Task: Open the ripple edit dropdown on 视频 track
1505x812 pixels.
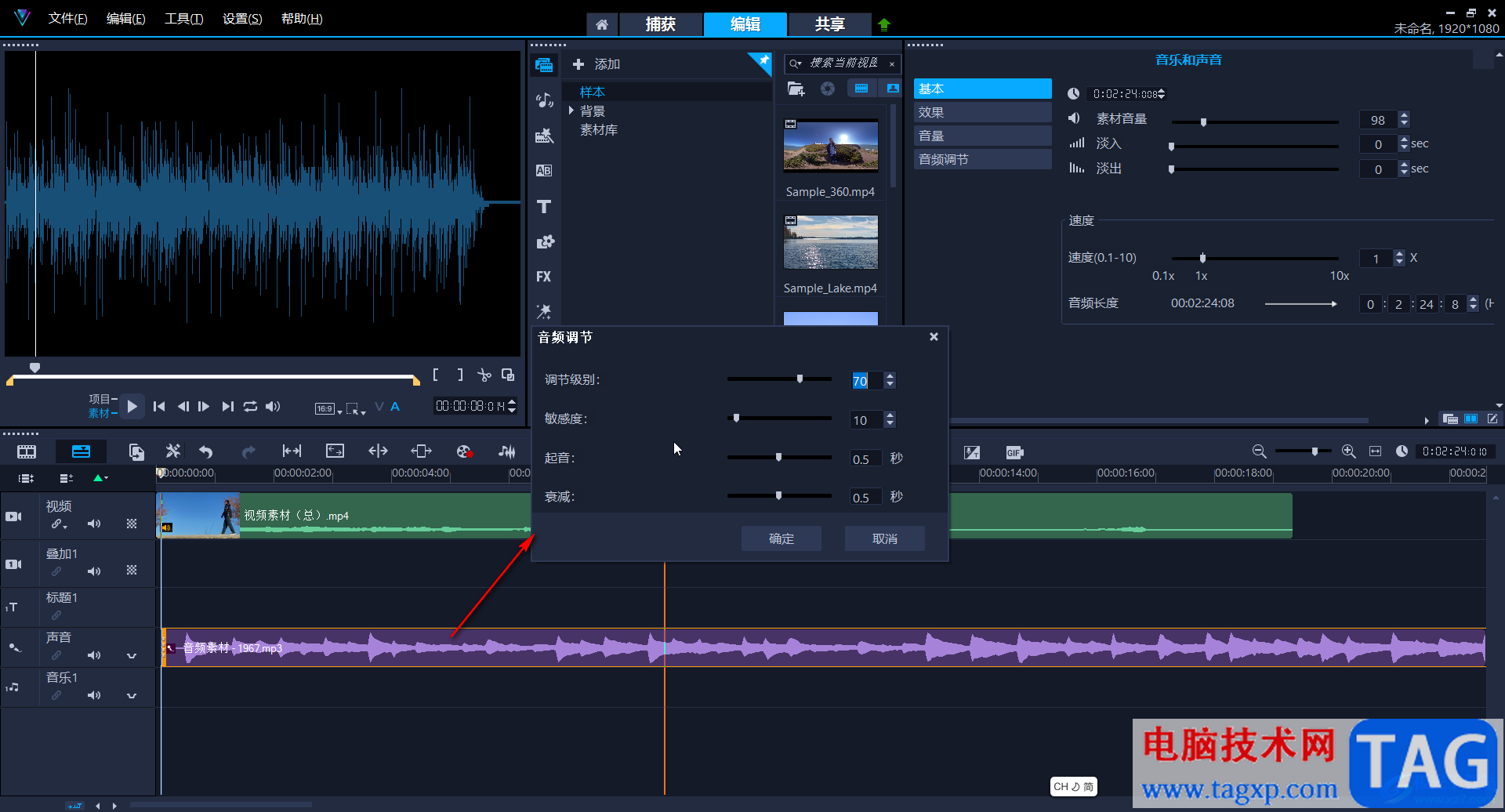Action: click(x=60, y=524)
